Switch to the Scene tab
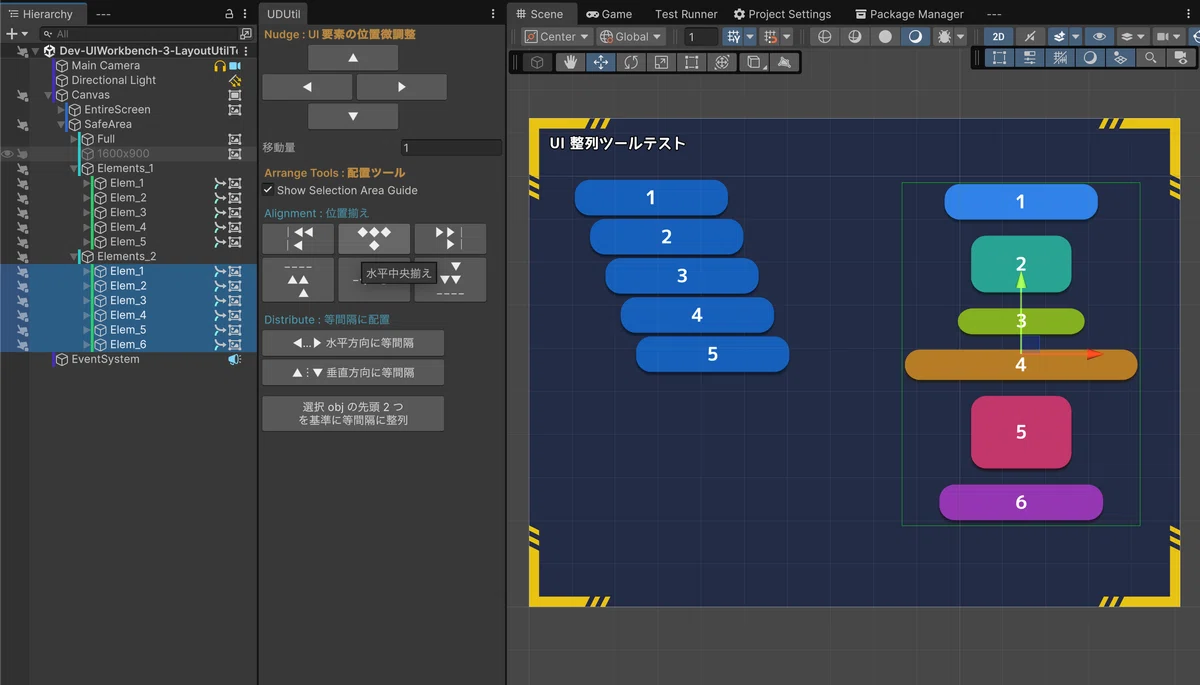This screenshot has width=1200, height=685. tap(540, 14)
